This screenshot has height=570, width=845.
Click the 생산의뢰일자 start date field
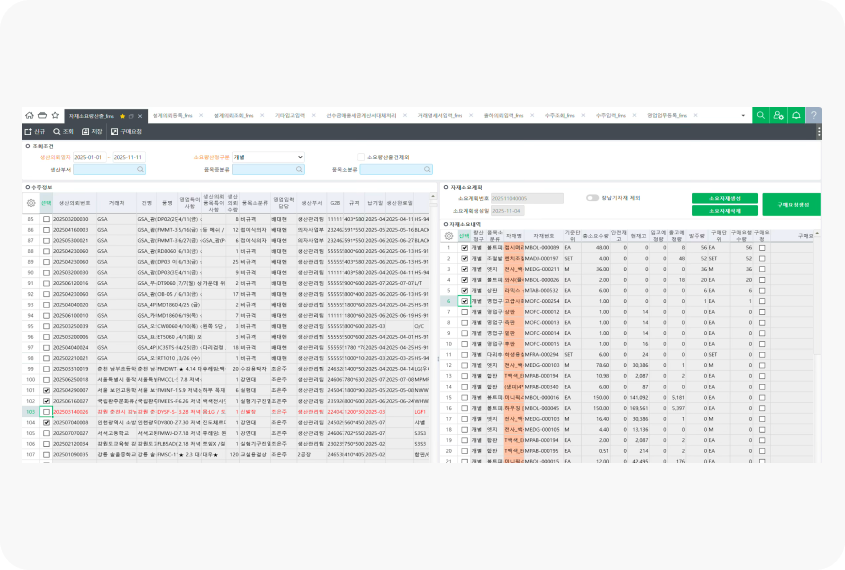(91, 157)
